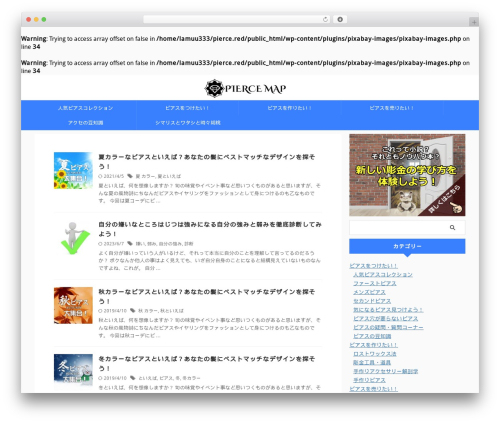Open 手作りアクセサリー解剖学 category link

(x=385, y=371)
